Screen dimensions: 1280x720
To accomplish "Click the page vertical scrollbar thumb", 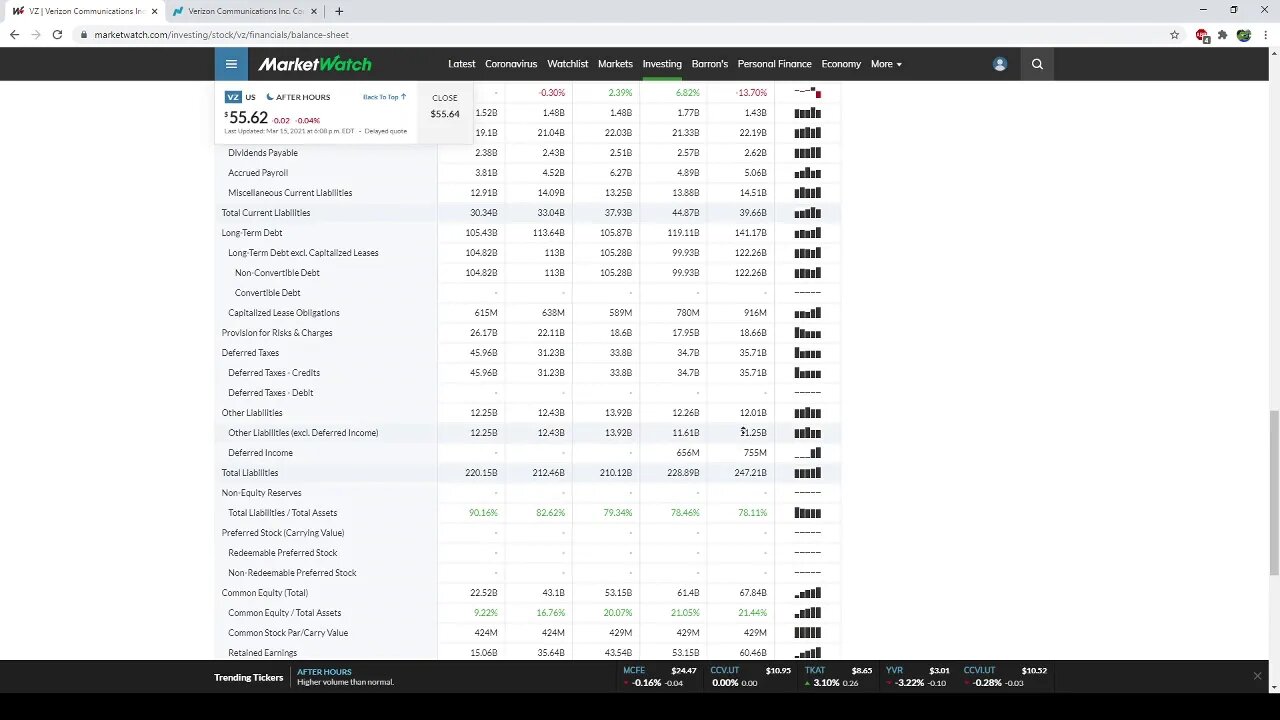I will tap(1273, 493).
